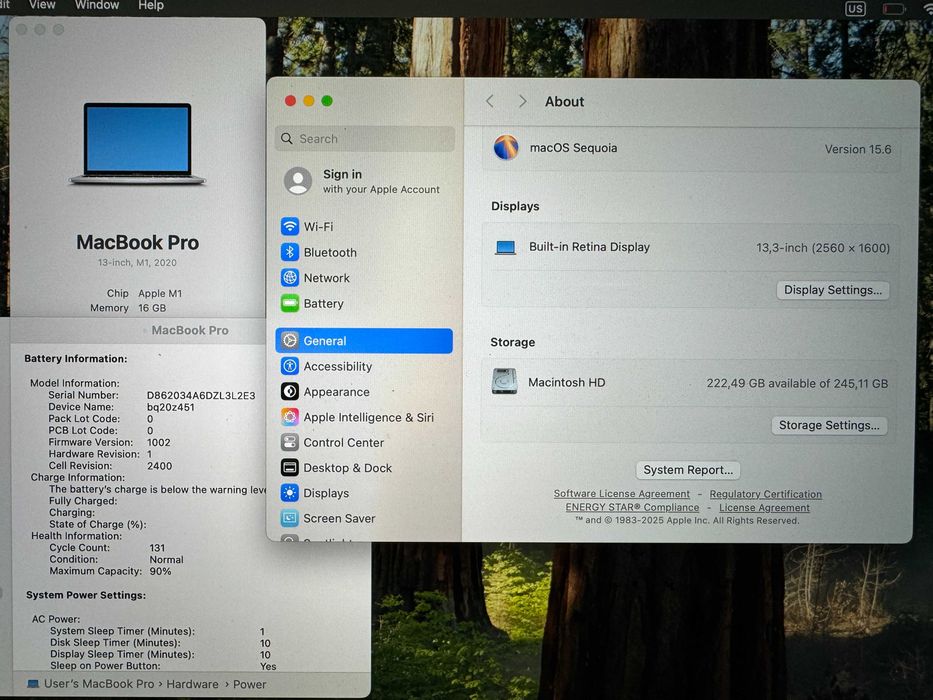Click the System Report... button

tap(688, 470)
